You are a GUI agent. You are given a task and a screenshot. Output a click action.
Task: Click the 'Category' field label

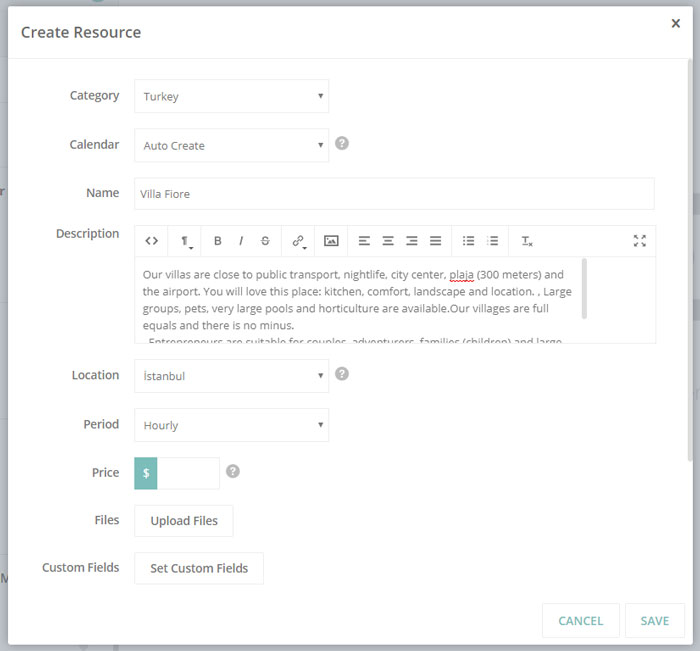[95, 96]
